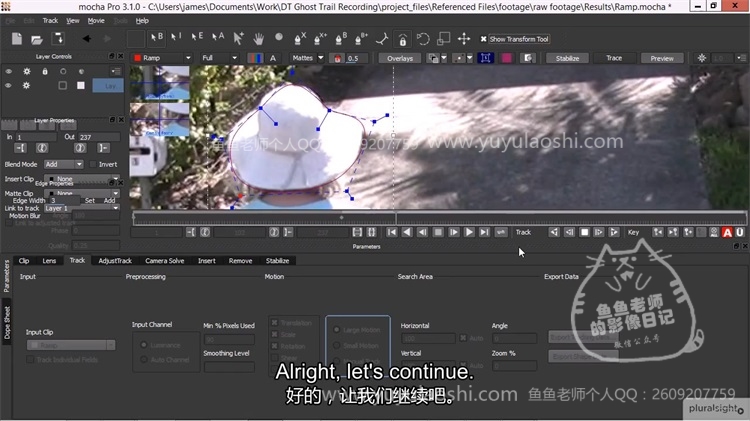
Task: Switch to the Remove tab
Action: (x=240, y=261)
